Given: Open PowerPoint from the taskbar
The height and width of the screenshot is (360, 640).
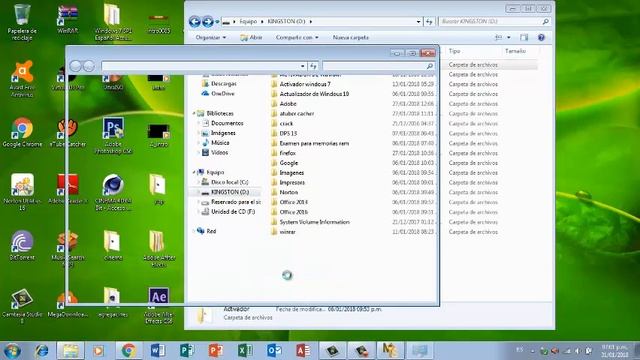Looking at the screenshot, I should coord(216,351).
